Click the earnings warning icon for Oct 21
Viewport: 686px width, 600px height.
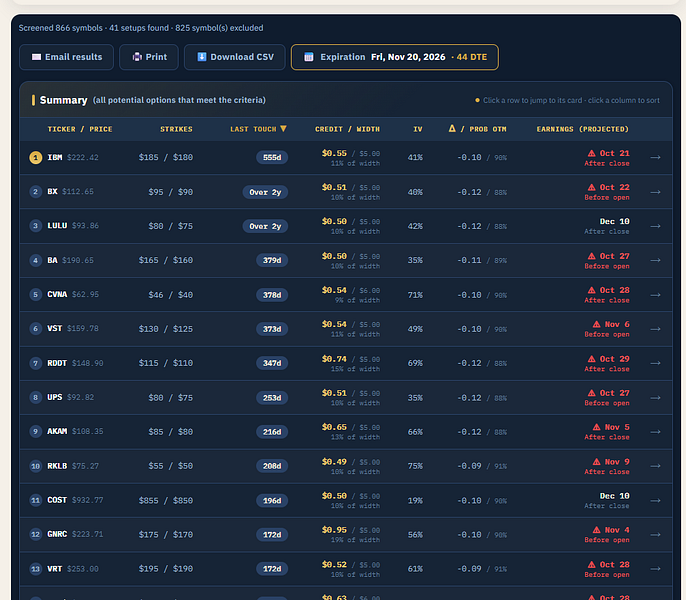pyautogui.click(x=592, y=153)
